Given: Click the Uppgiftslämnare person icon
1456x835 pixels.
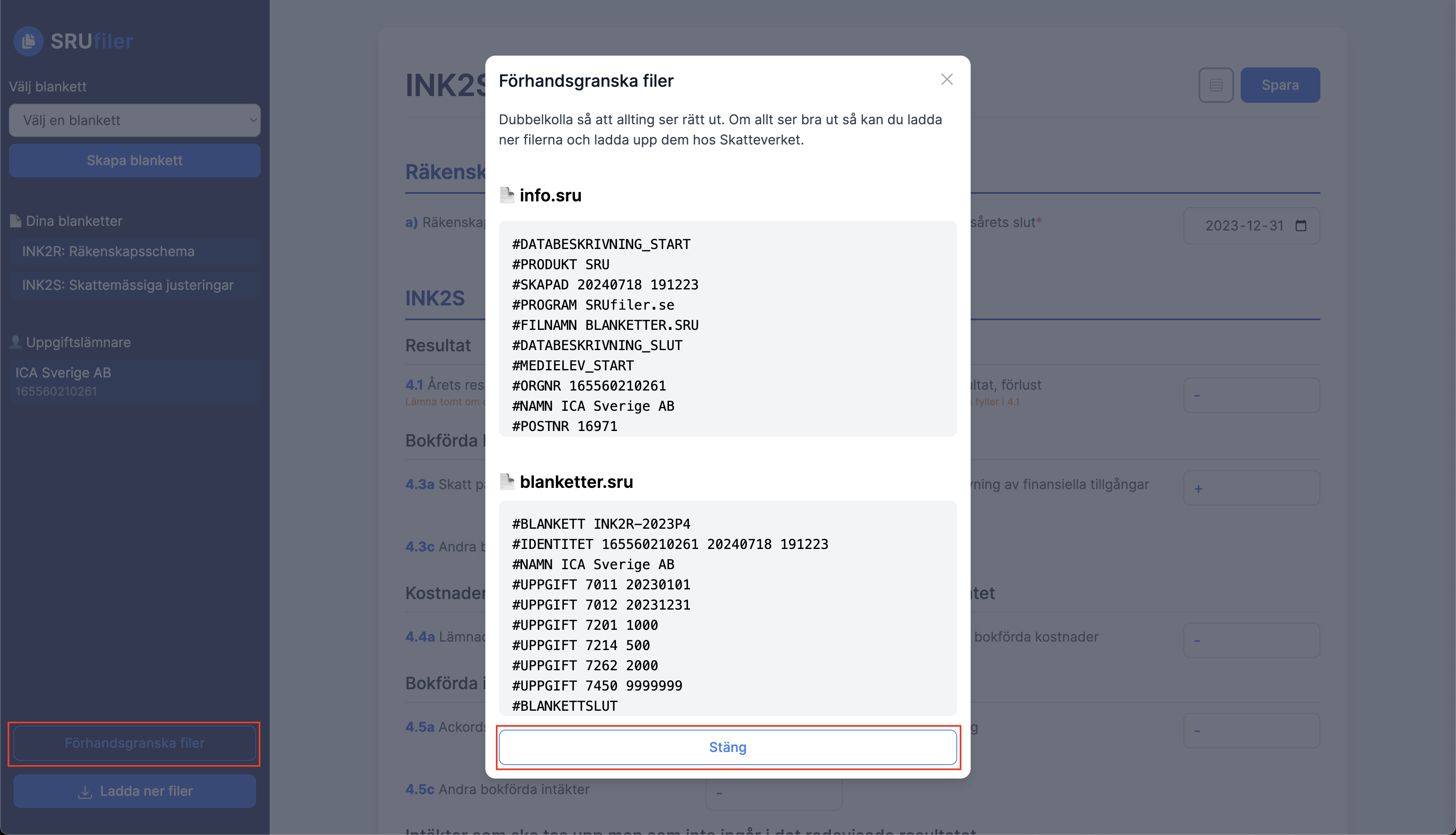Looking at the screenshot, I should point(16,342).
